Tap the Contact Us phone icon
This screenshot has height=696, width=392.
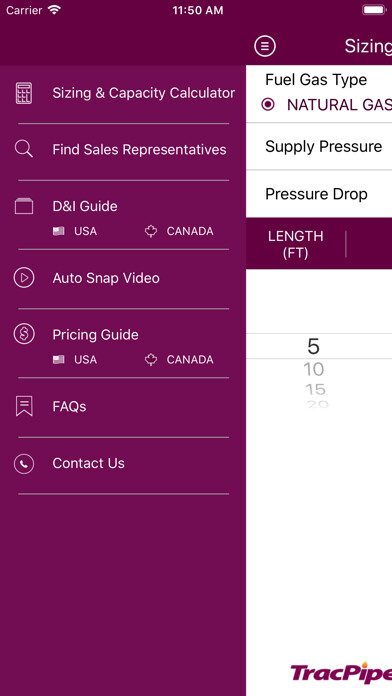click(x=24, y=464)
